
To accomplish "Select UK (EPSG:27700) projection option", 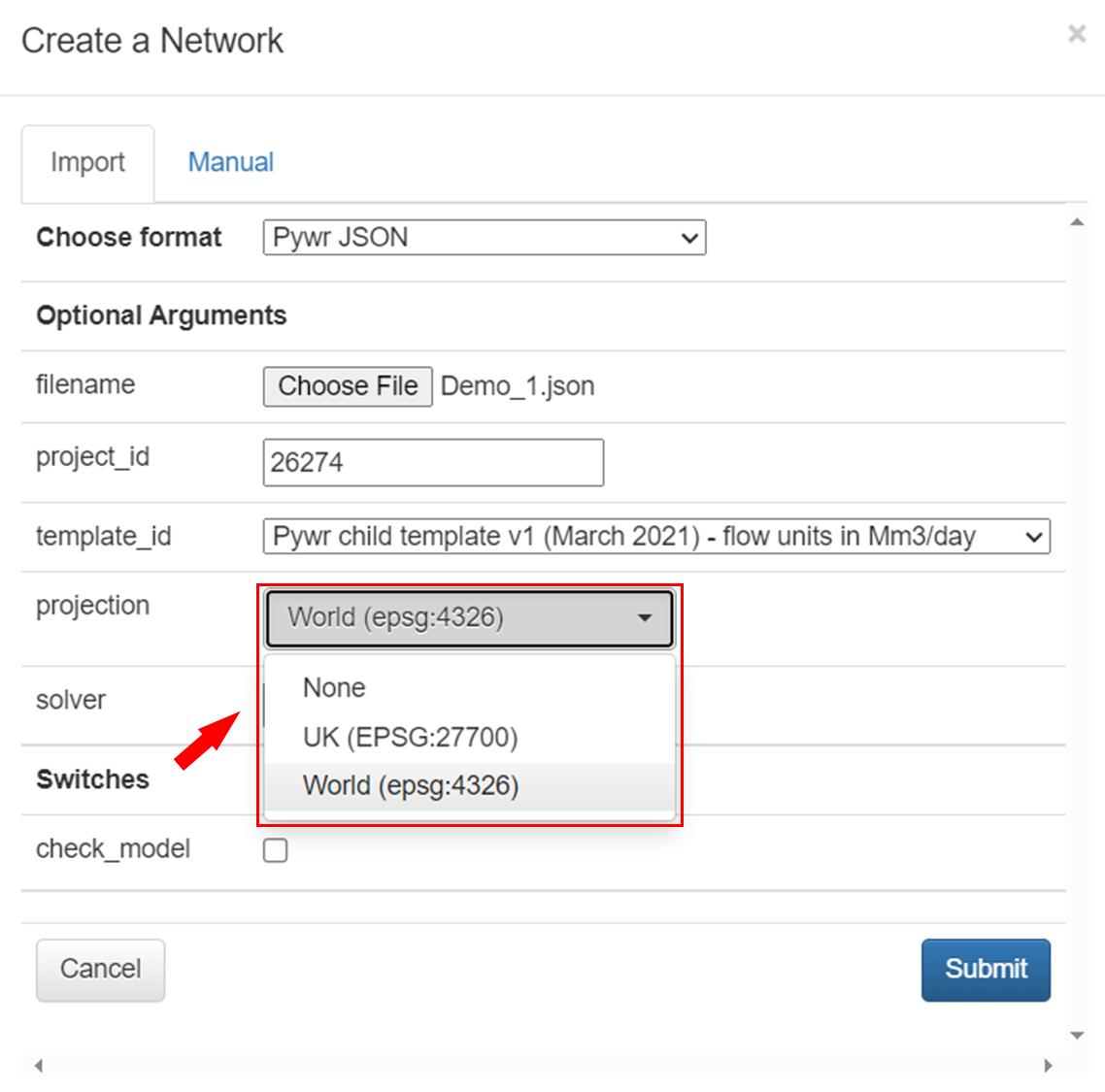I will (x=410, y=738).
